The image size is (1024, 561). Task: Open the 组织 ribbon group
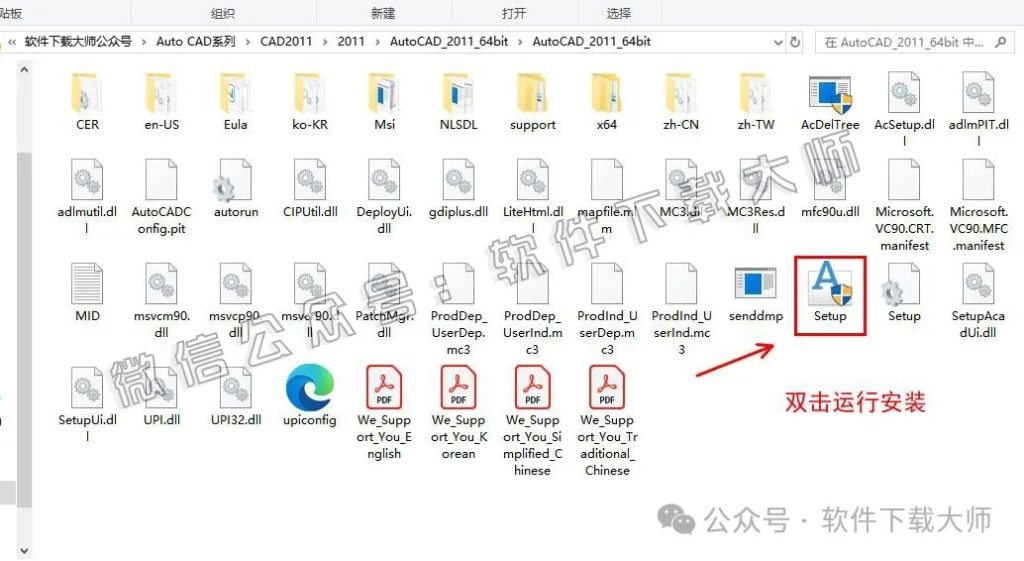[223, 13]
